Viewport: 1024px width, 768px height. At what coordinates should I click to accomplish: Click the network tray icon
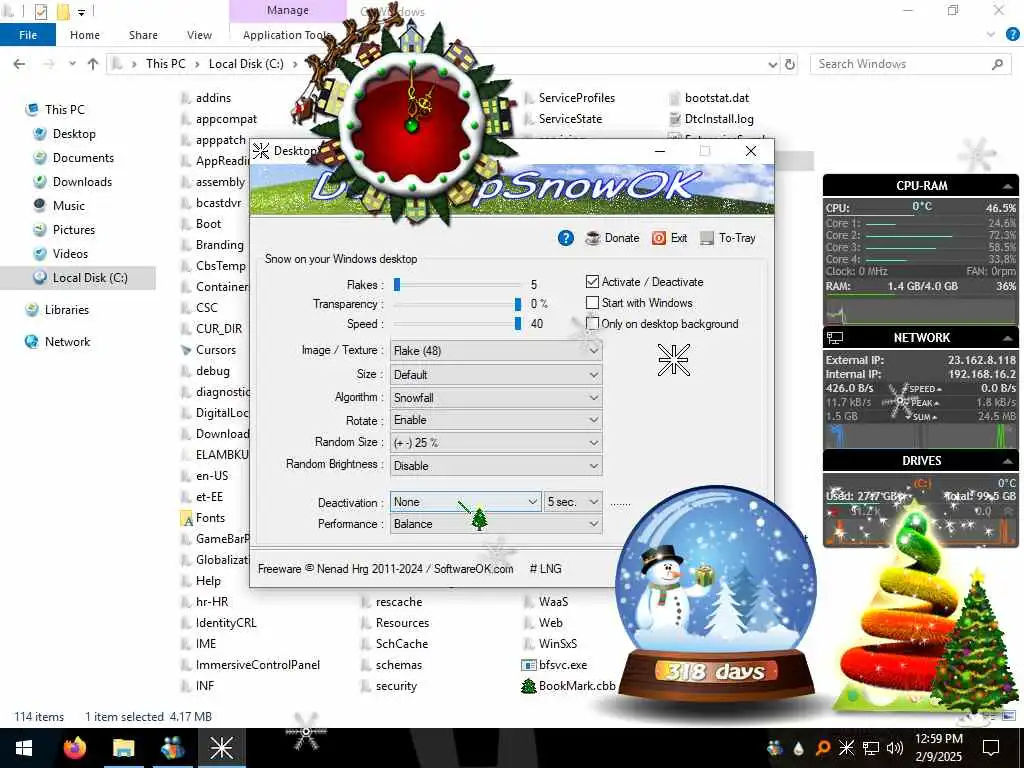(871, 748)
